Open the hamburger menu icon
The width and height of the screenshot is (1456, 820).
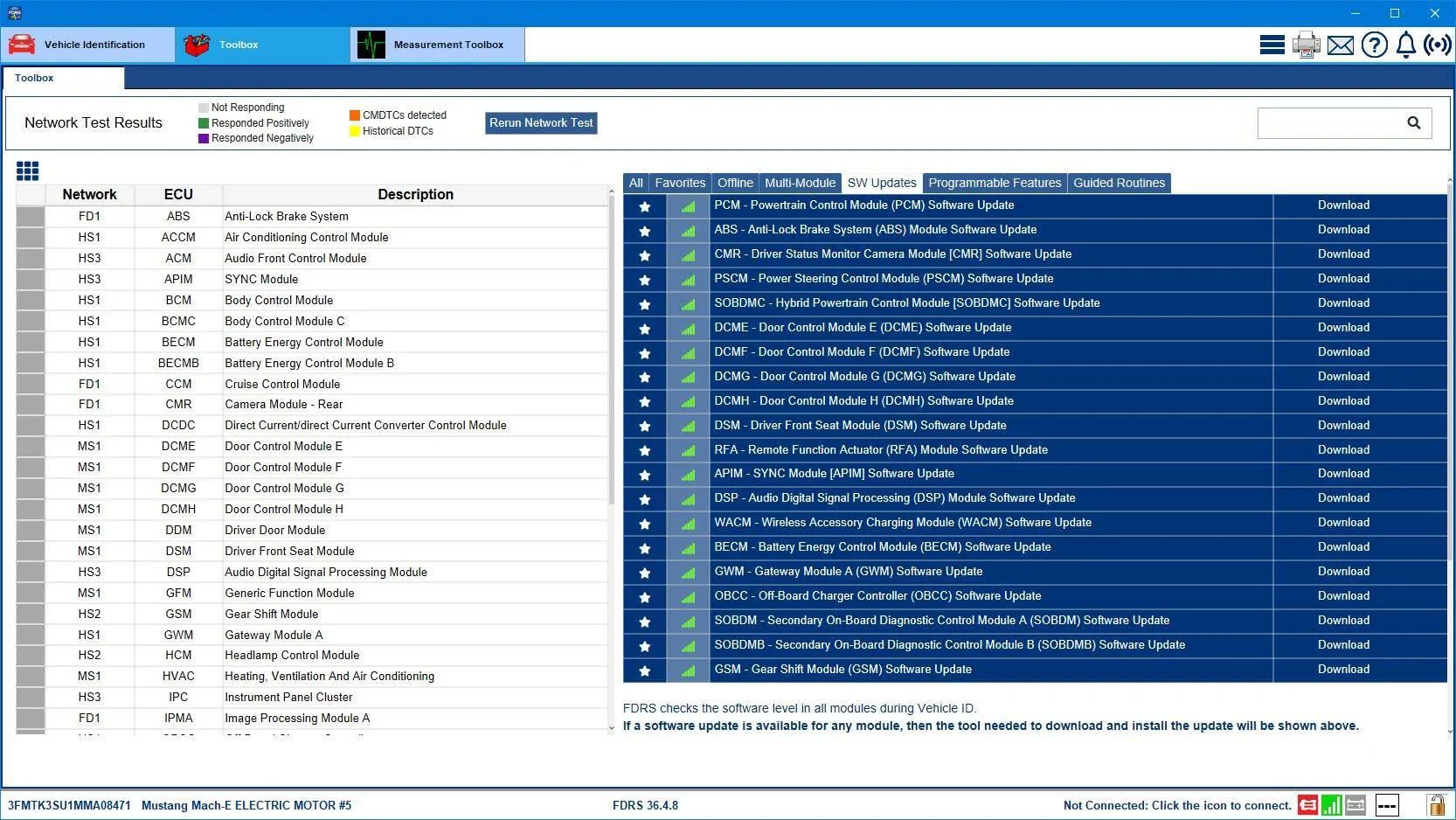(x=1272, y=45)
